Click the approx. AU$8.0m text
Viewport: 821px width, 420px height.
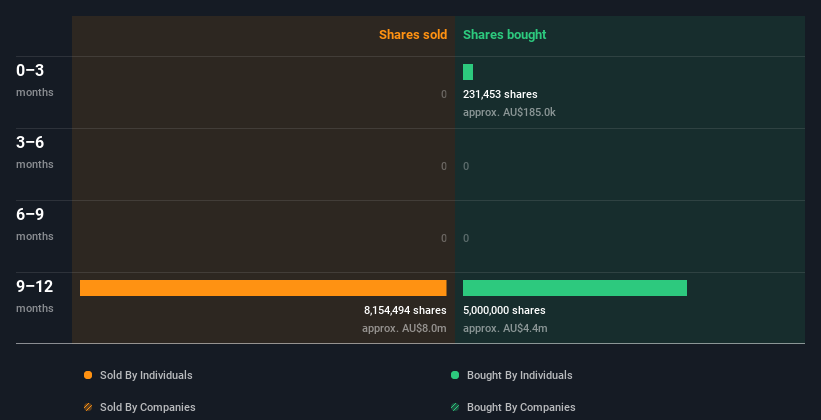pos(404,329)
